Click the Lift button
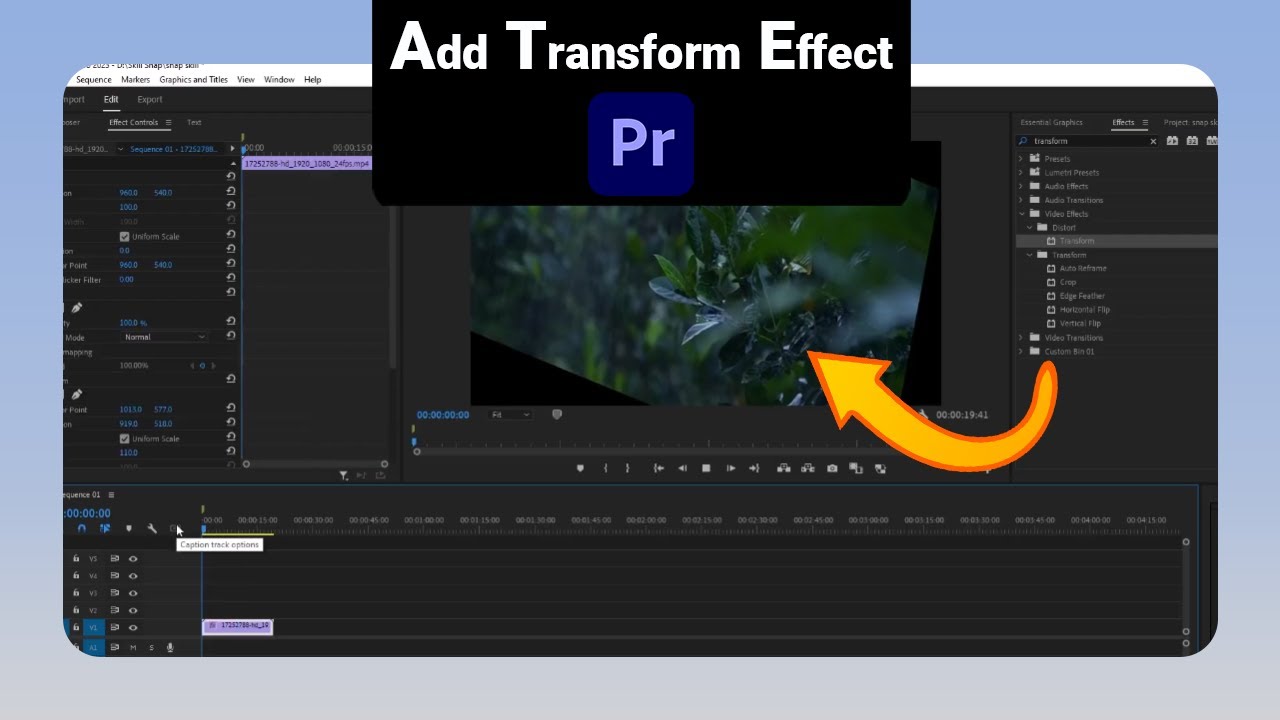 pyautogui.click(x=783, y=468)
